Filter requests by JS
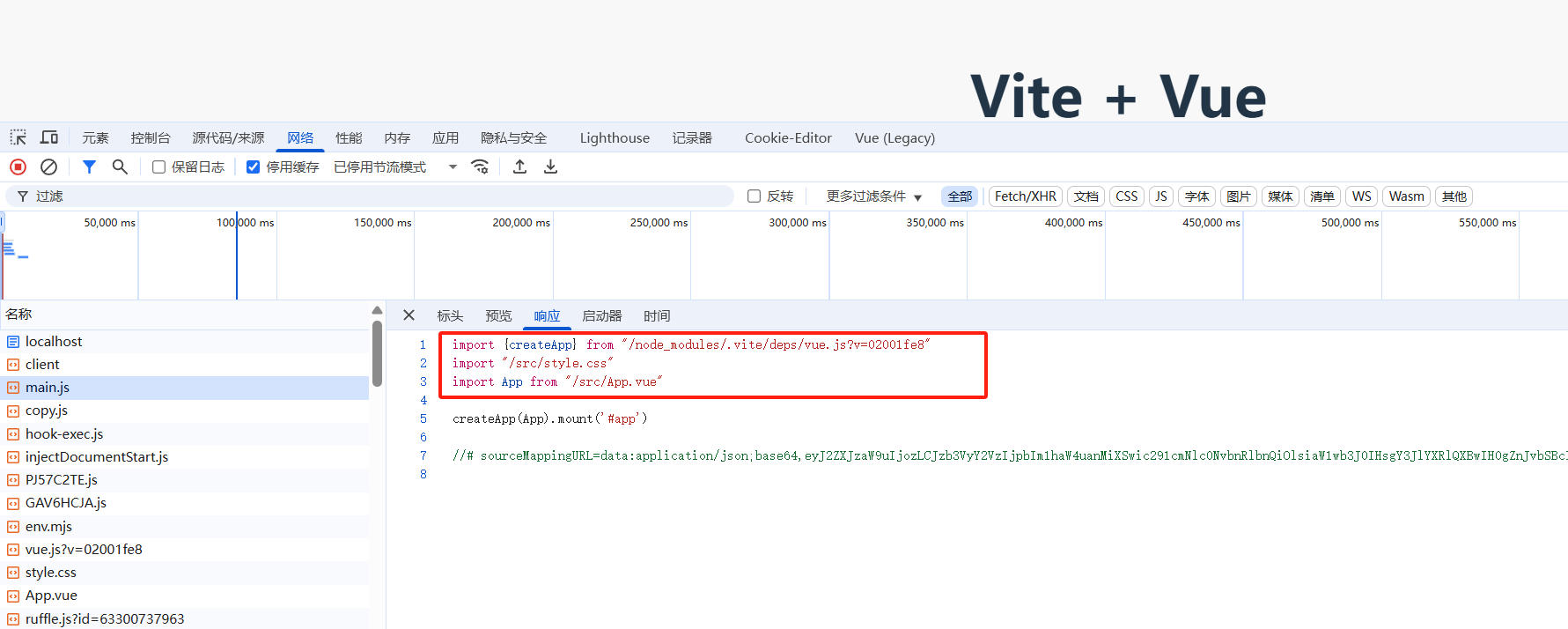Viewport: 1568px width, 629px height. (1161, 196)
